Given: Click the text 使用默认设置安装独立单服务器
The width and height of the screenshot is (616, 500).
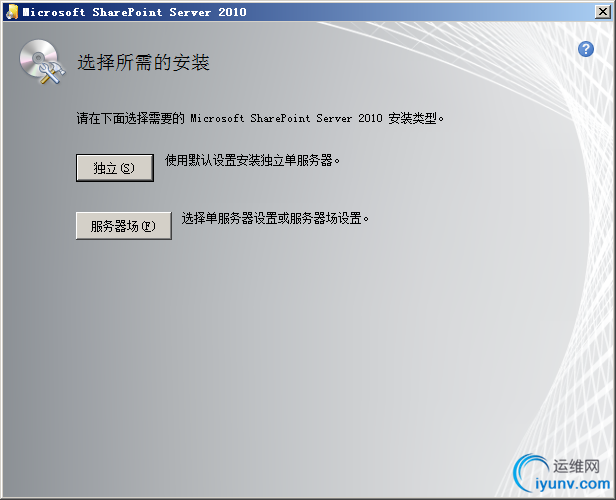Looking at the screenshot, I should coord(252,160).
